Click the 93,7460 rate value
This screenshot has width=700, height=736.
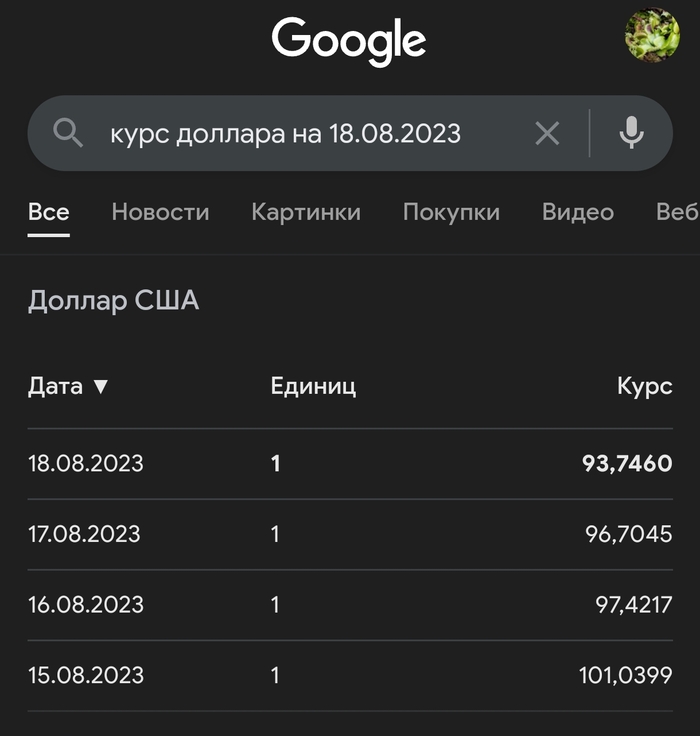tap(627, 464)
